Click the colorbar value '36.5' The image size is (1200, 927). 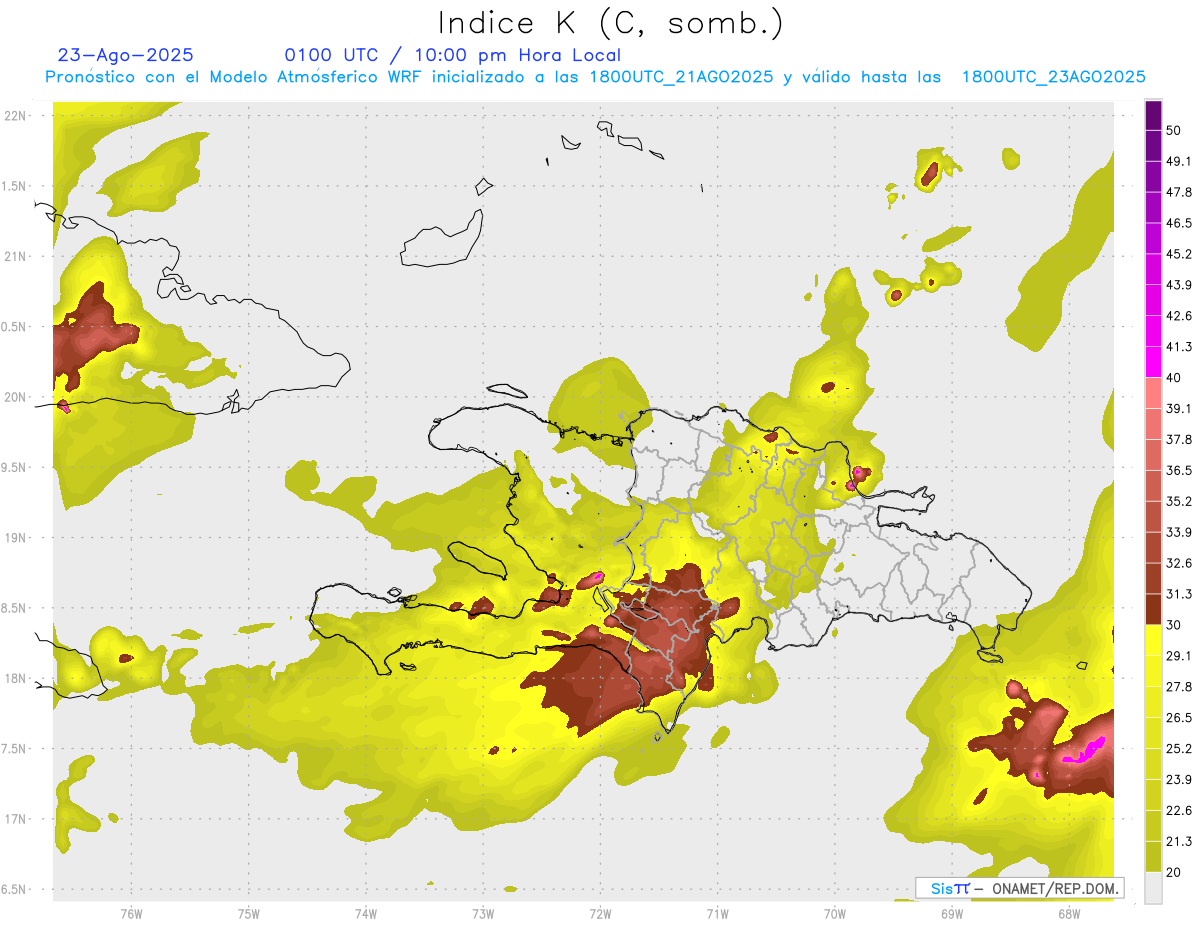(1178, 470)
